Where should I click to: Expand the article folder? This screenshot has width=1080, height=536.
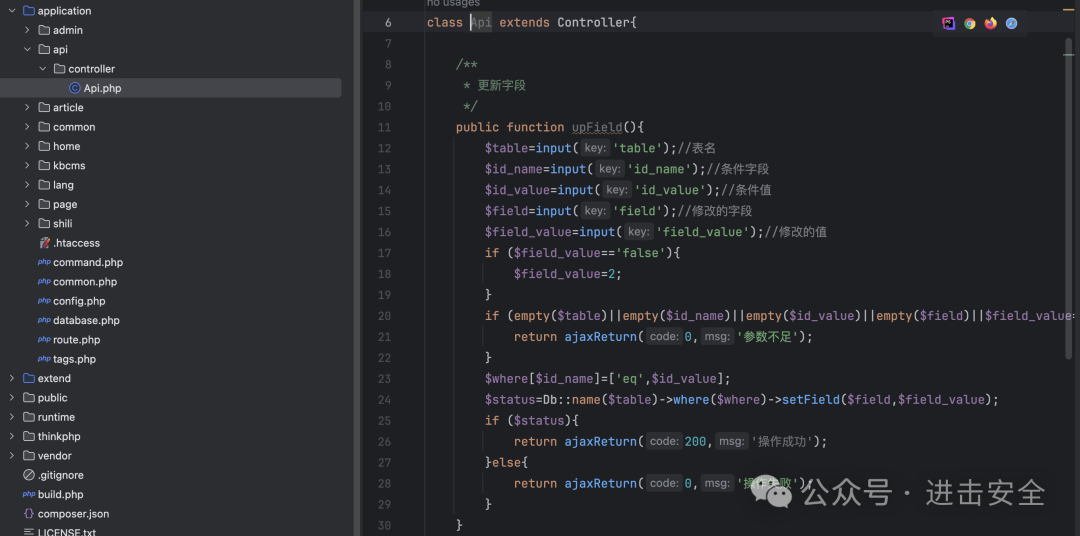(27, 107)
